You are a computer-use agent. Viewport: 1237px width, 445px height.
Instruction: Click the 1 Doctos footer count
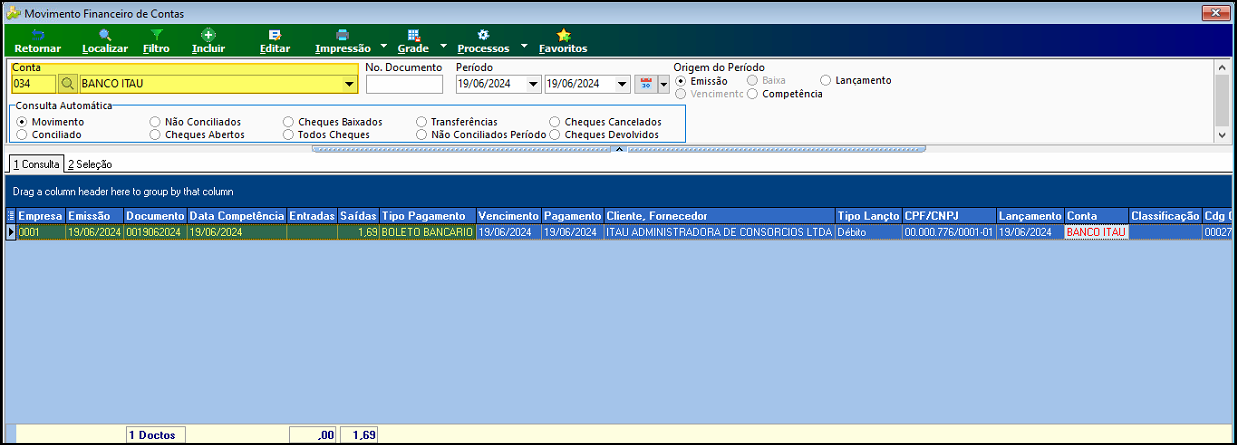pyautogui.click(x=155, y=435)
